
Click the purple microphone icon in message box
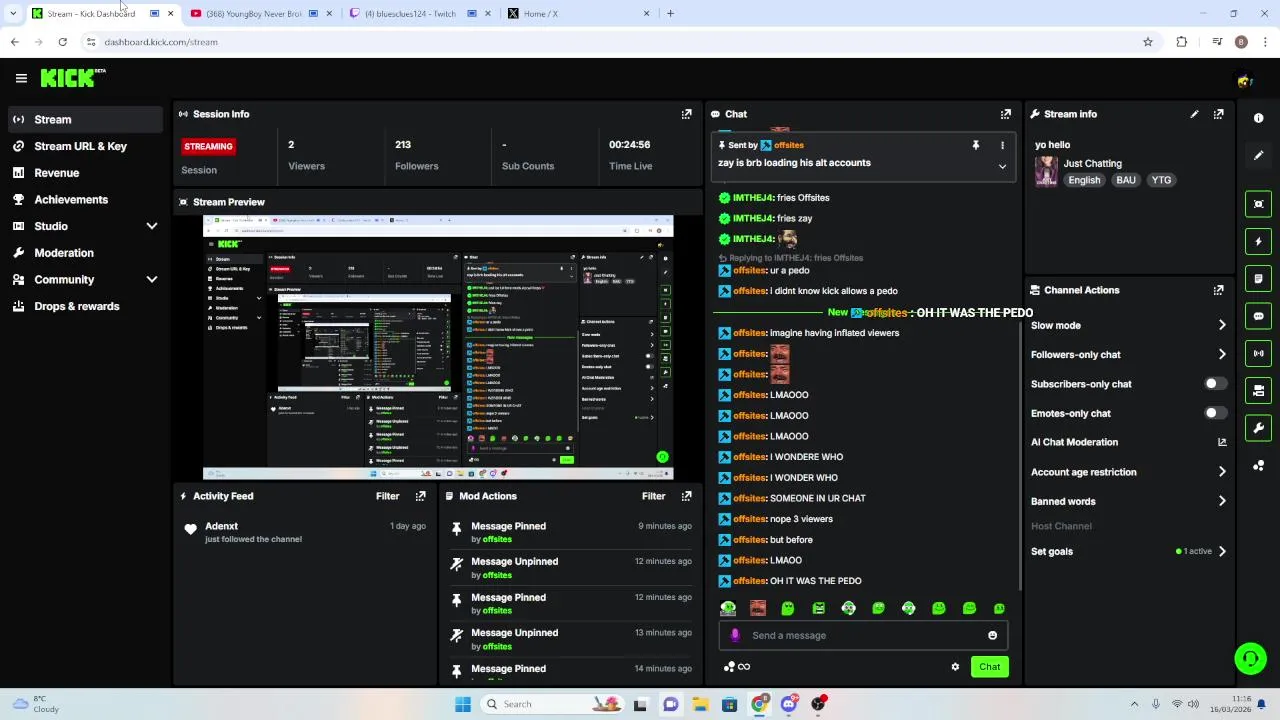coord(735,635)
